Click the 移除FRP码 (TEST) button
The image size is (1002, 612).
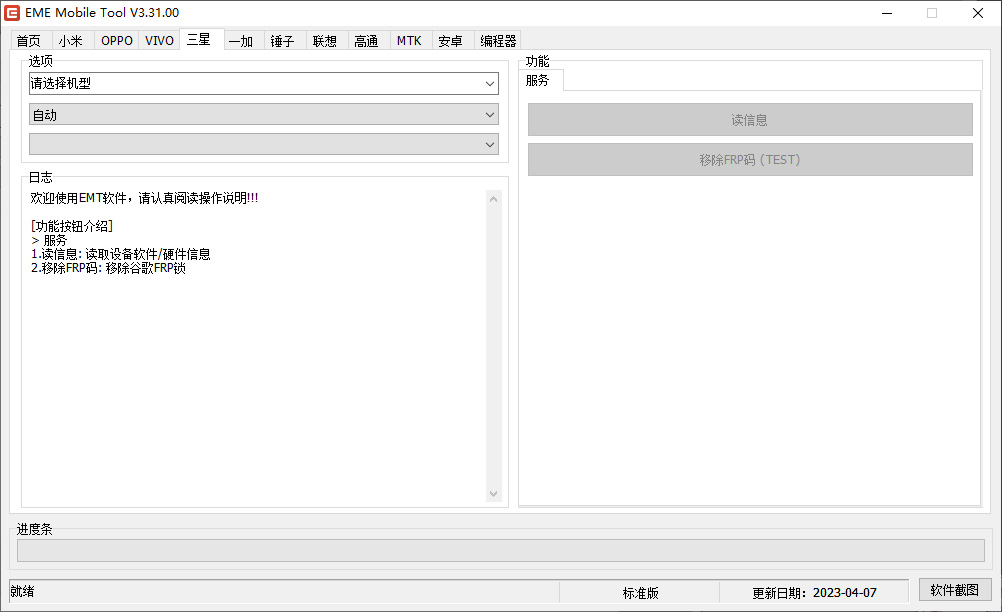[x=750, y=160]
